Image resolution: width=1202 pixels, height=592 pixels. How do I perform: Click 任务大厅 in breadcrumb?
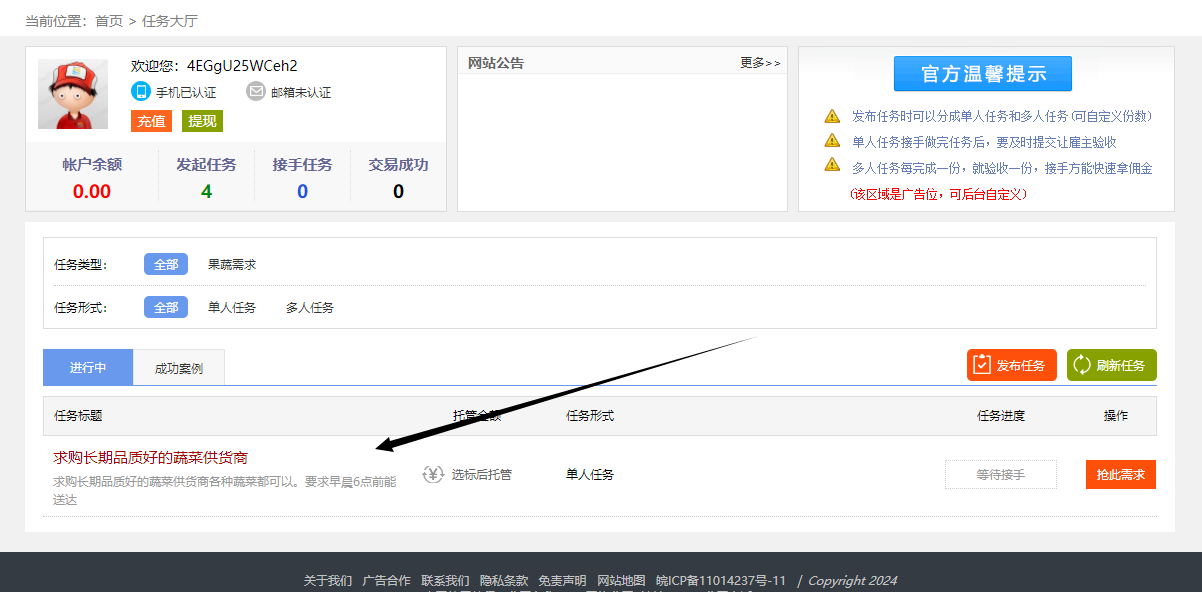click(x=170, y=21)
